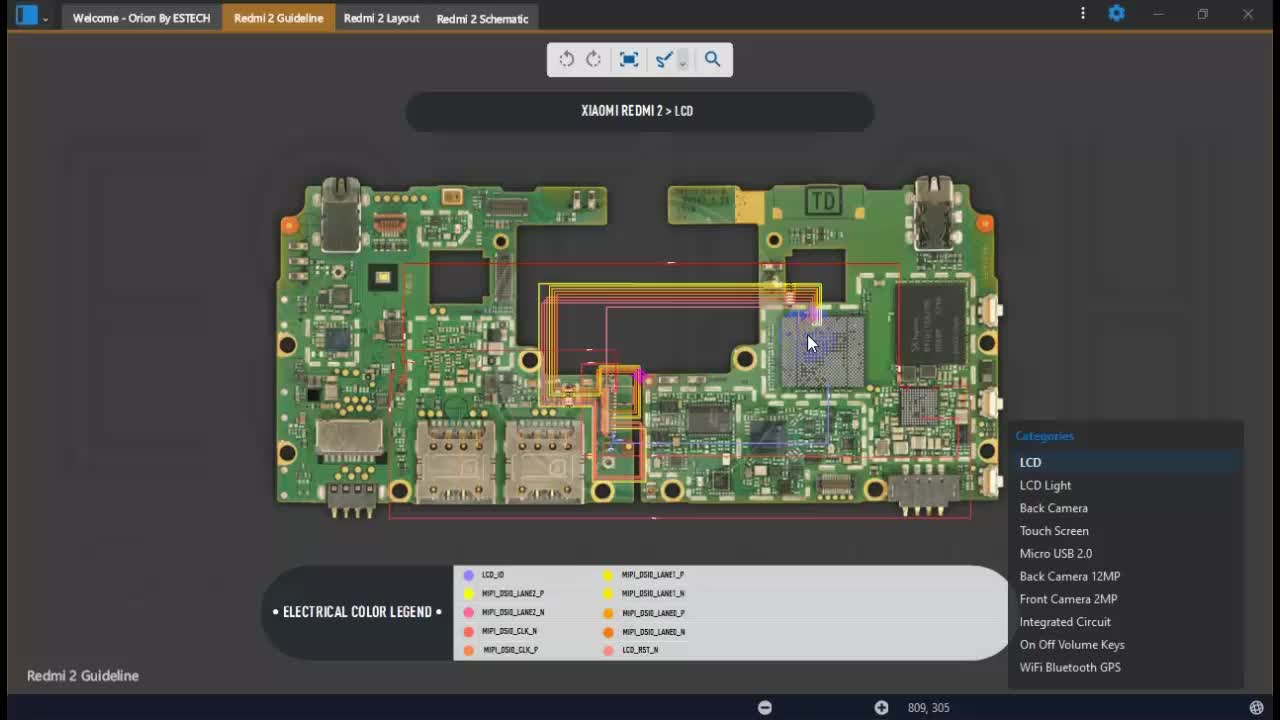Fit the board to screen
This screenshot has height=720, width=1280.
coord(629,59)
